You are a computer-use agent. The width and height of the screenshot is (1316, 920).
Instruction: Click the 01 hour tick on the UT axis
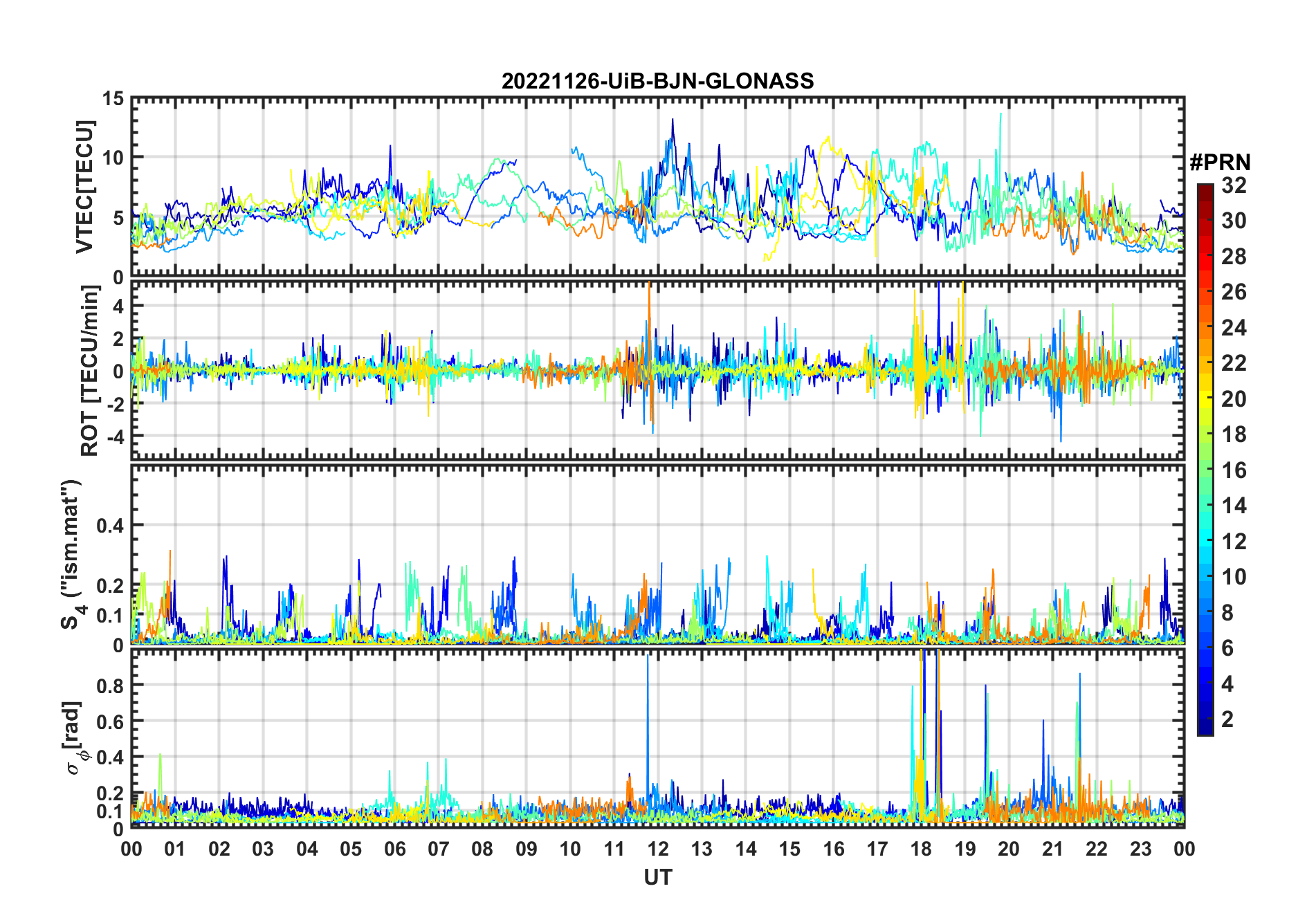(x=175, y=849)
